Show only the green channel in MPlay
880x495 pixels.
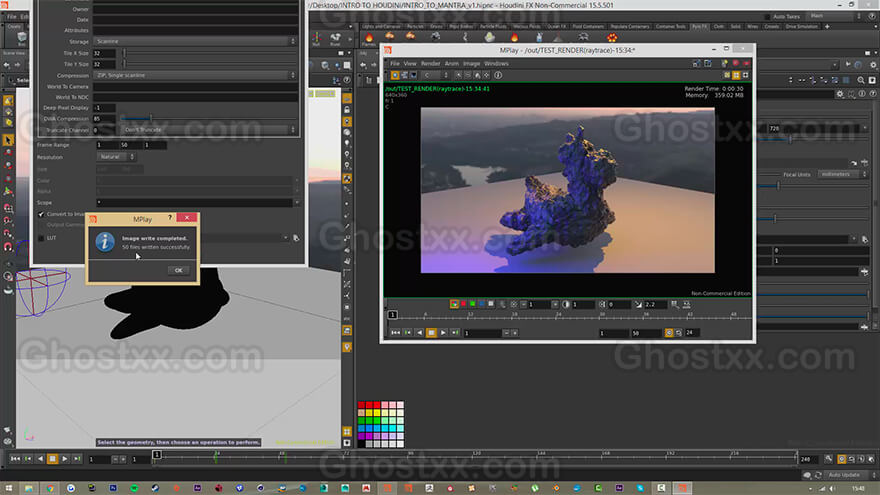coord(473,304)
